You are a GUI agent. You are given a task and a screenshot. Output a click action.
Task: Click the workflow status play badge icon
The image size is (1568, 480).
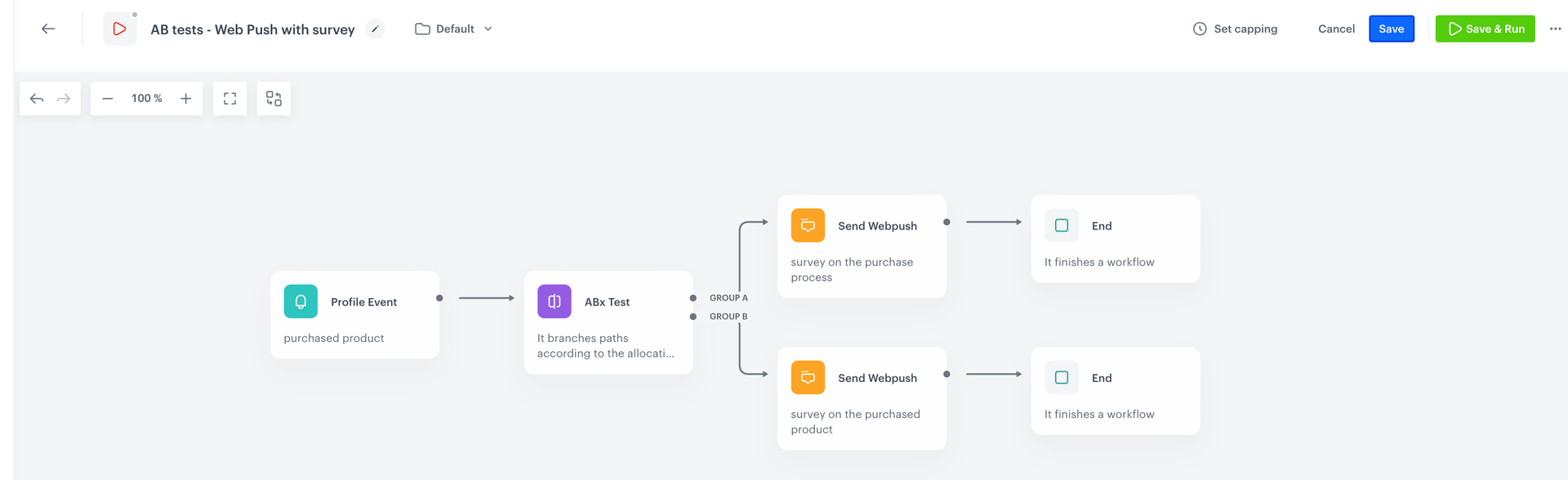coord(119,29)
